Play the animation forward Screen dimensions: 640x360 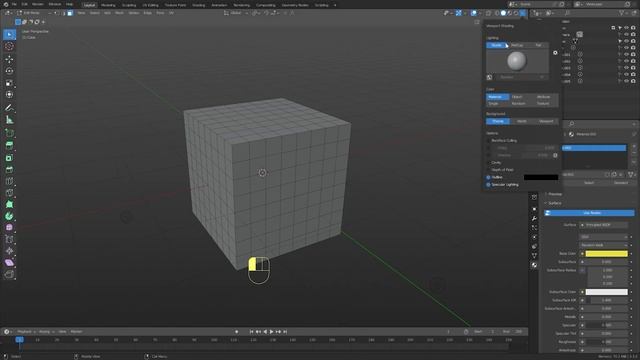coord(271,332)
